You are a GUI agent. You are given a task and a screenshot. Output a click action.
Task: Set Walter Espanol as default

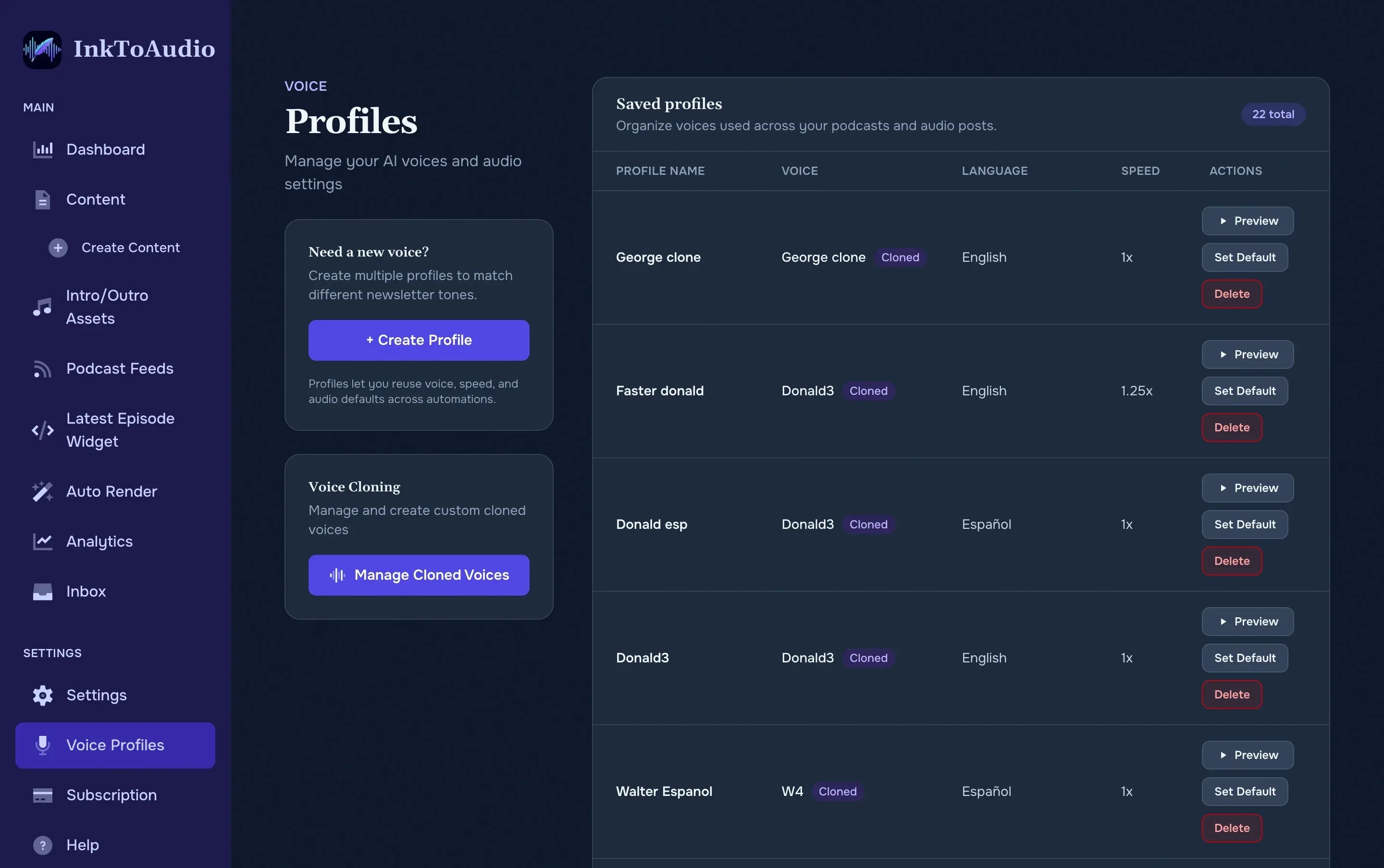coord(1245,793)
